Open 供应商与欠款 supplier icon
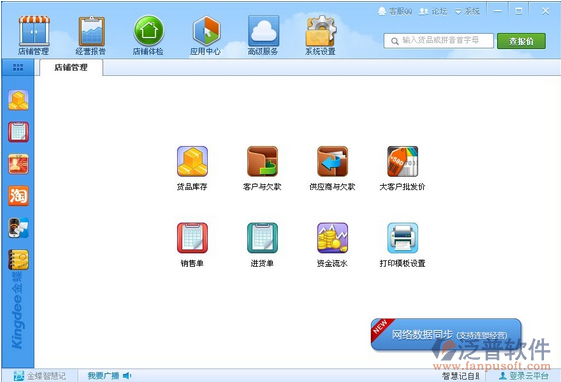This screenshot has width=561, height=382. pos(332,161)
